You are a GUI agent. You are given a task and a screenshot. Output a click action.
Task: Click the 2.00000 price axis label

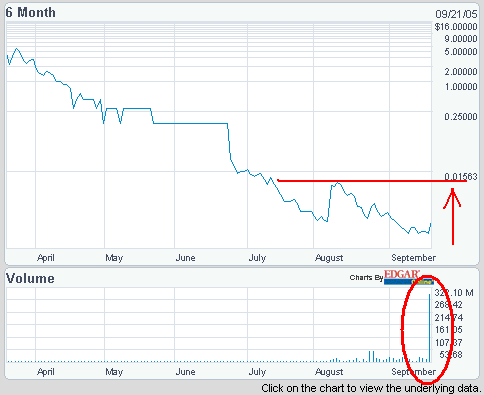[x=461, y=72]
